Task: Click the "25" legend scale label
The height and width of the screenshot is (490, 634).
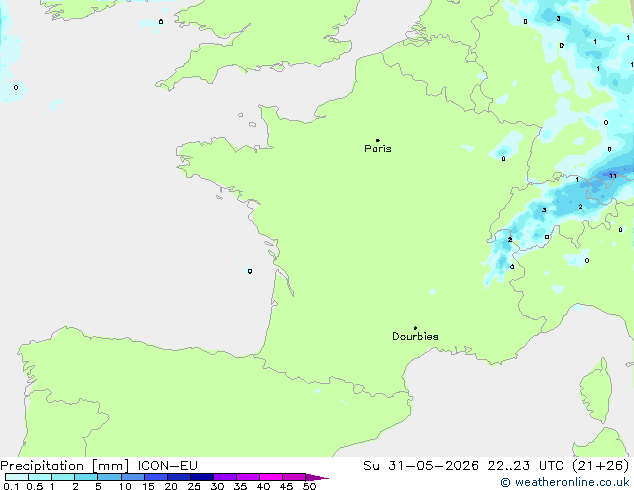Action: [194, 486]
